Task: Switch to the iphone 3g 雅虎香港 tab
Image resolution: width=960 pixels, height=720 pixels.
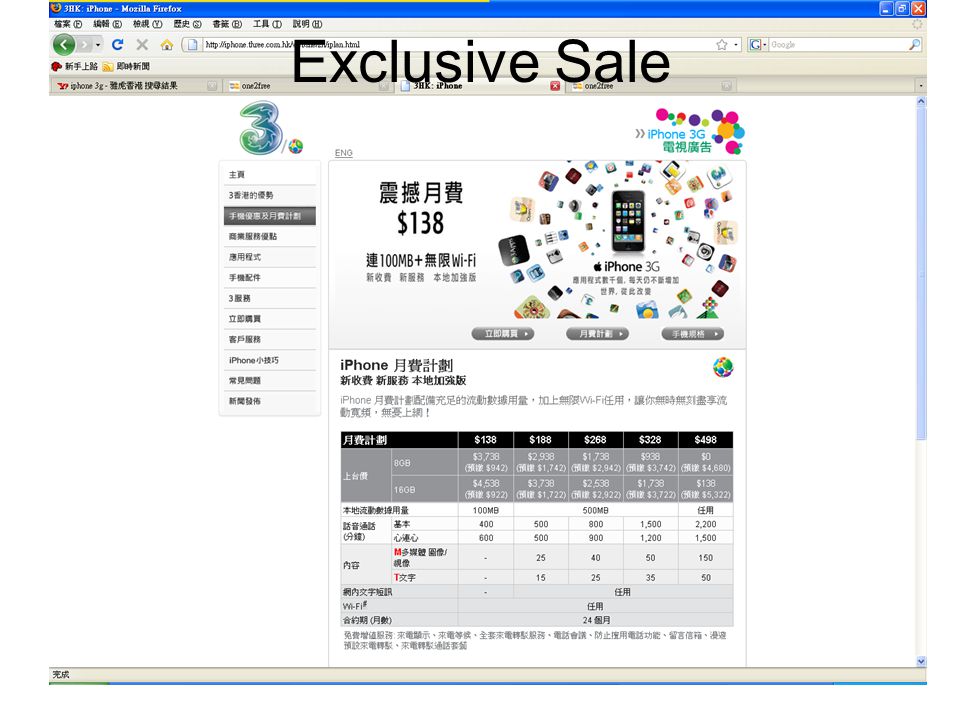Action: click(136, 86)
